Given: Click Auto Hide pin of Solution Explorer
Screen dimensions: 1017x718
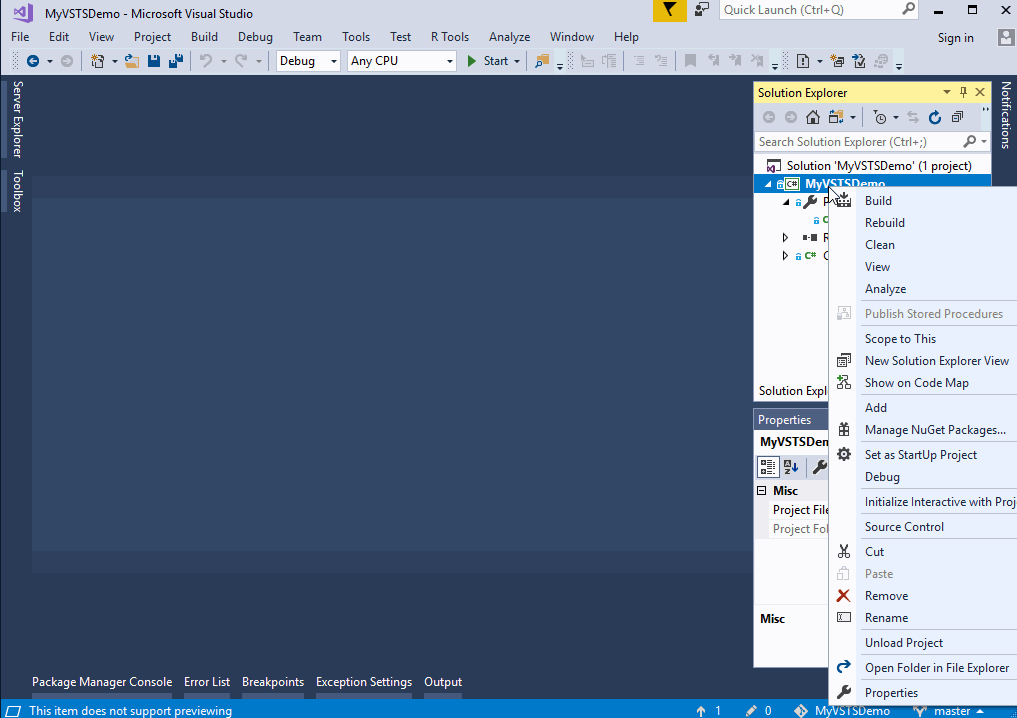Looking at the screenshot, I should (x=963, y=92).
